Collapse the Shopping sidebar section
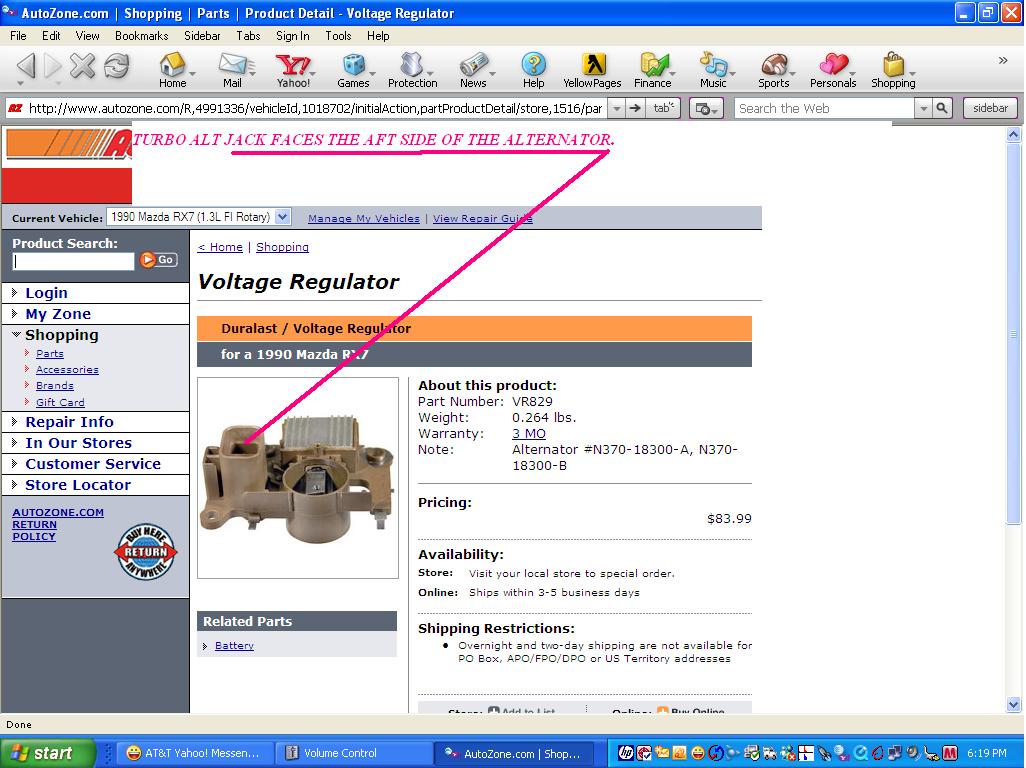The width and height of the screenshot is (1026, 768). tap(16, 335)
